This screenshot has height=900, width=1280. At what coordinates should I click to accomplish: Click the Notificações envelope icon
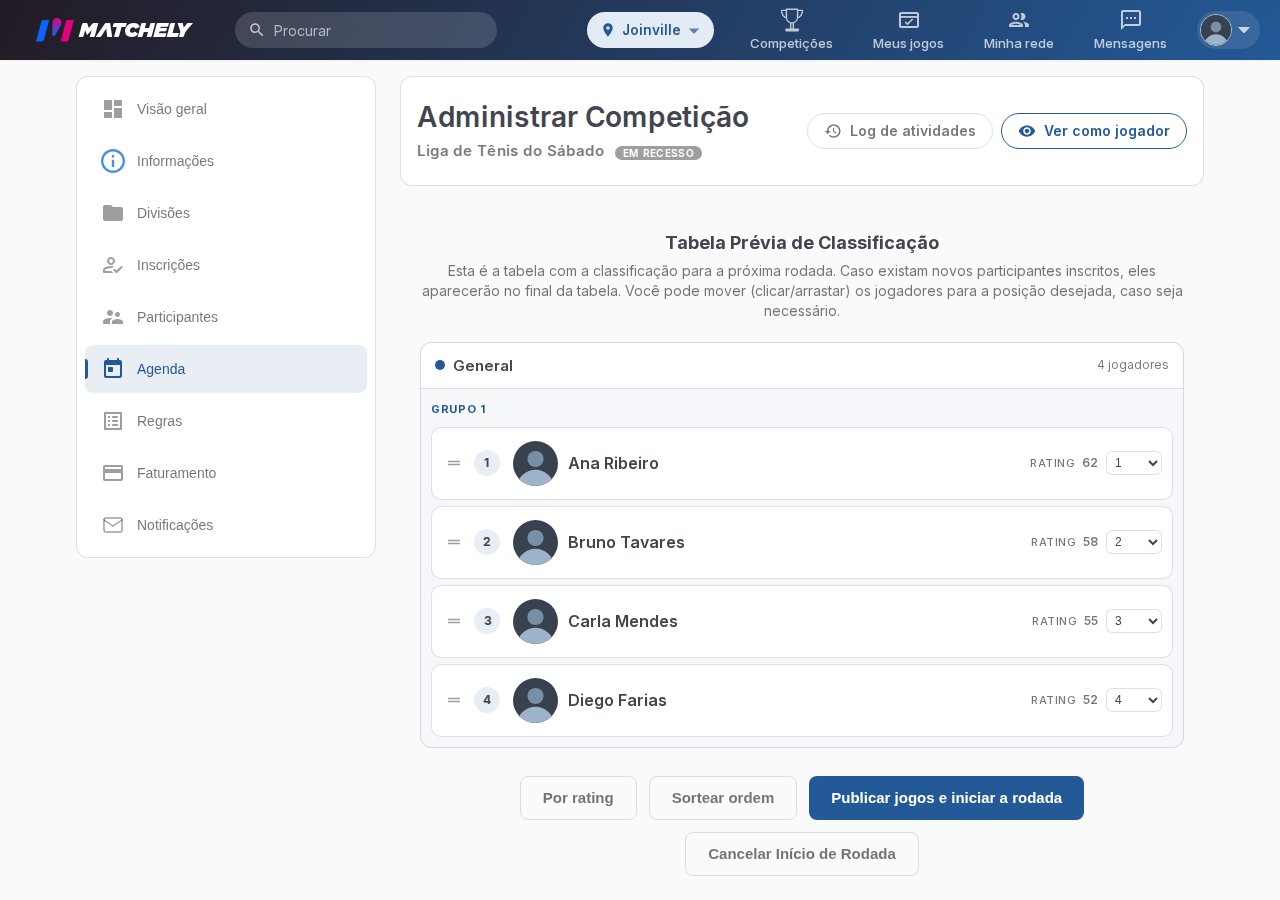coord(113,525)
